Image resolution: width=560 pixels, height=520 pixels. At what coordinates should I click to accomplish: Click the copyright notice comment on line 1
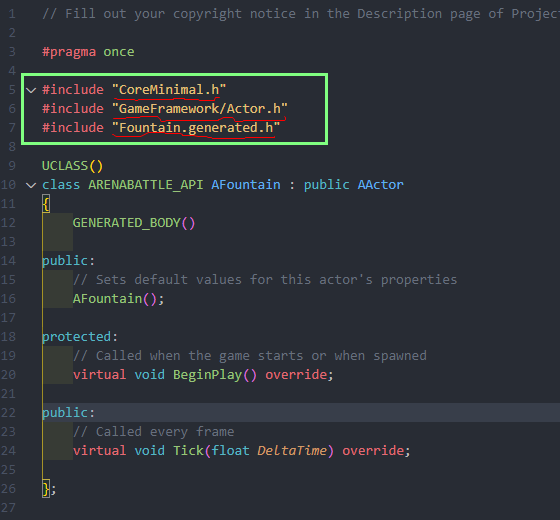point(300,14)
